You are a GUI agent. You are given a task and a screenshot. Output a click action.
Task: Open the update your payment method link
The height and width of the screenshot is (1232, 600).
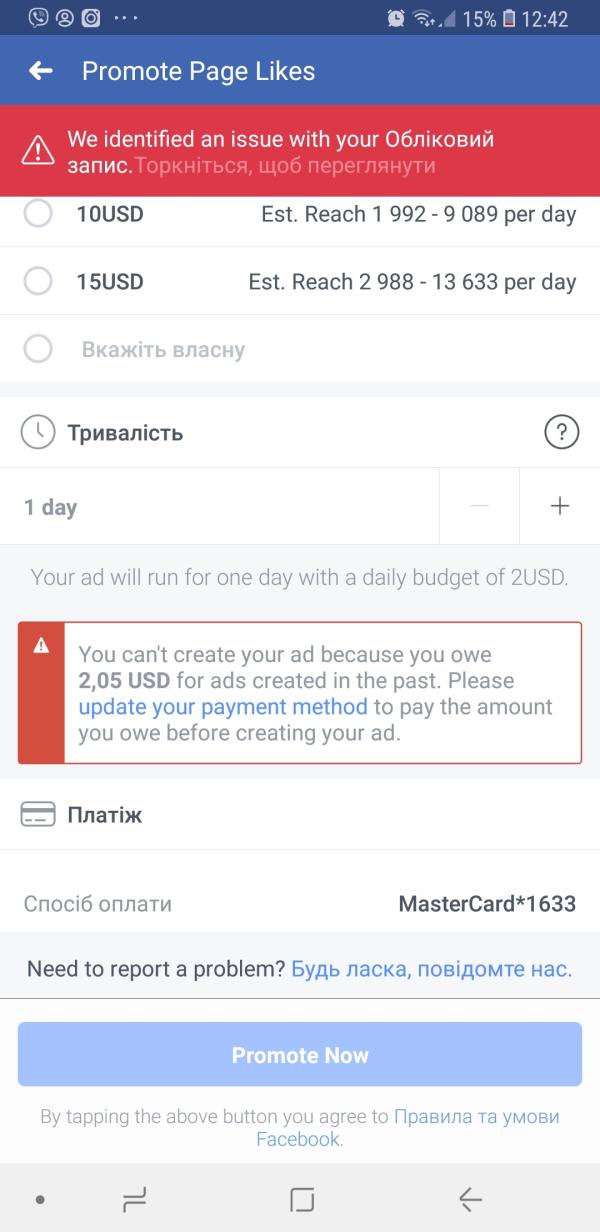click(223, 707)
